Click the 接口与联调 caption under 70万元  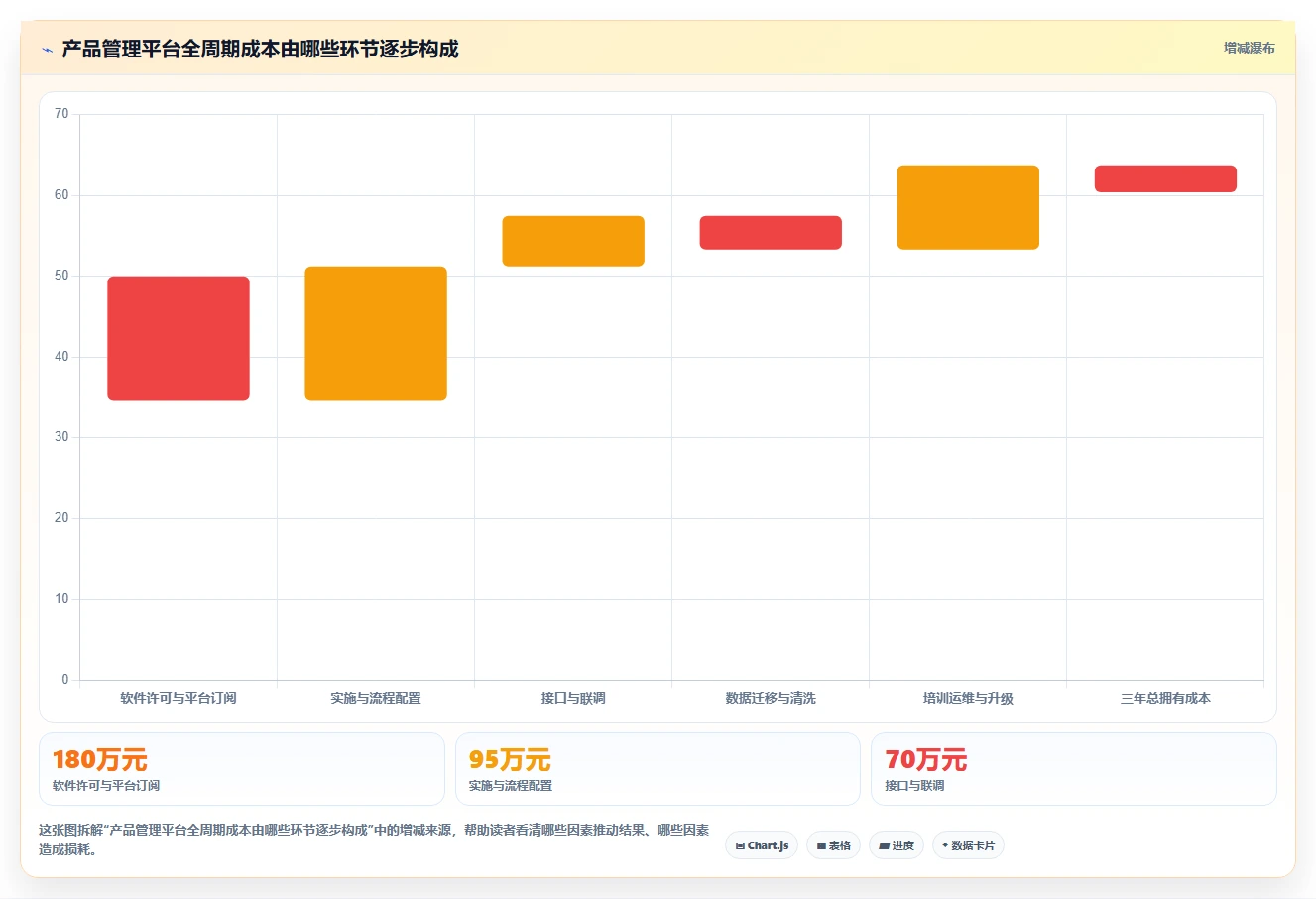pyautogui.click(x=914, y=786)
